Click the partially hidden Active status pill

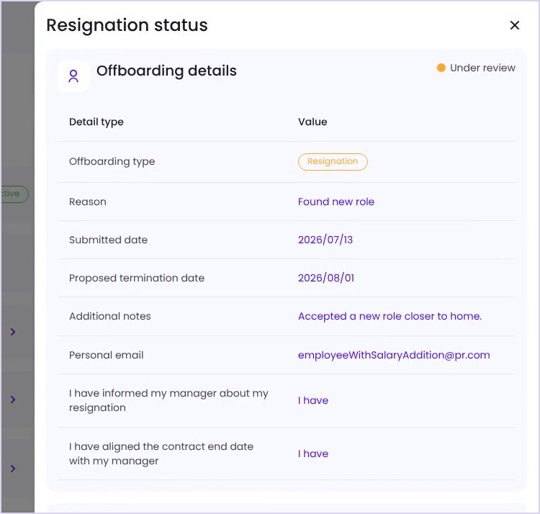[14, 194]
